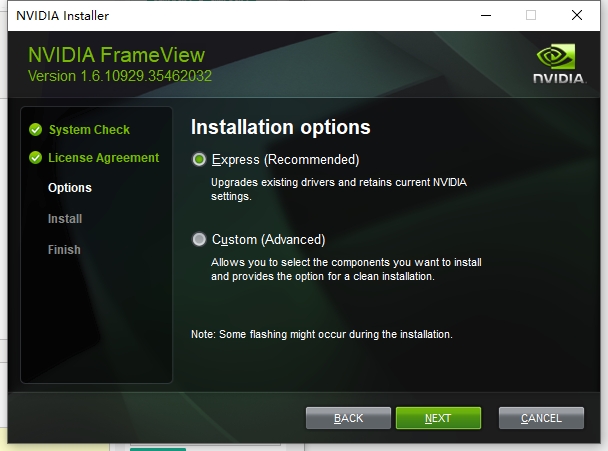The height and width of the screenshot is (451, 608).
Task: Select Custom (Advanced) radio button
Action: (199, 239)
